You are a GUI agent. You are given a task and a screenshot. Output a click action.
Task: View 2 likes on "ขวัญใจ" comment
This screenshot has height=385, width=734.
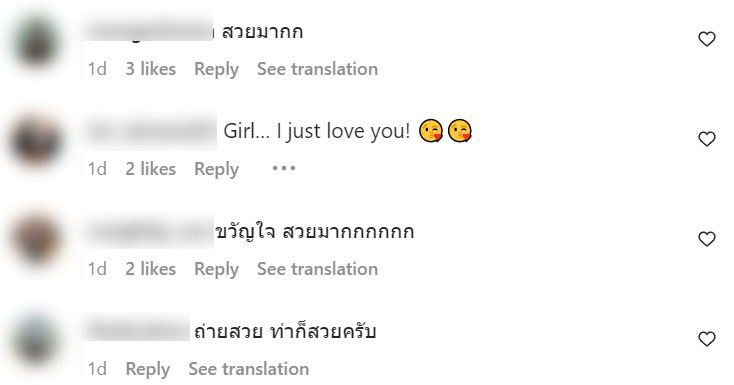tap(150, 269)
